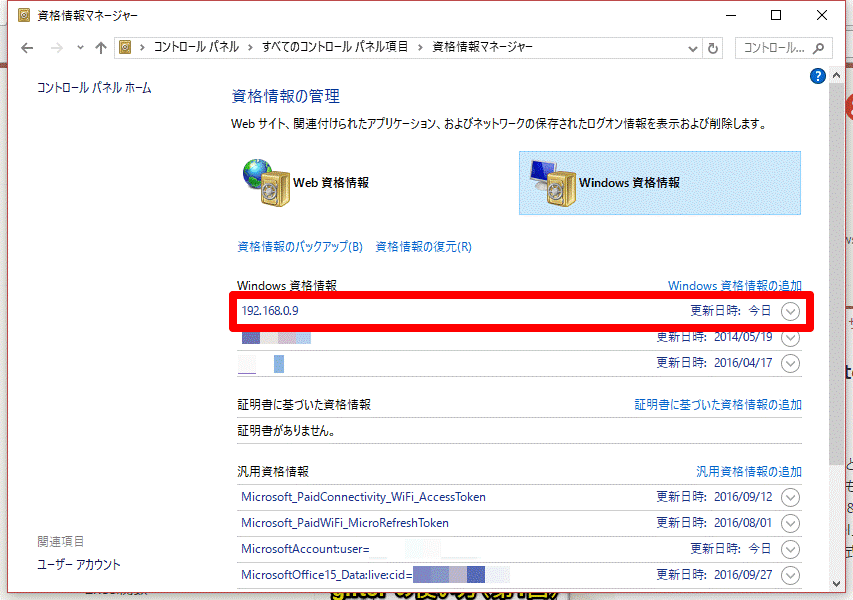Expand the 192.168.0.9 credential entry
Image resolution: width=853 pixels, height=600 pixels.
point(790,311)
